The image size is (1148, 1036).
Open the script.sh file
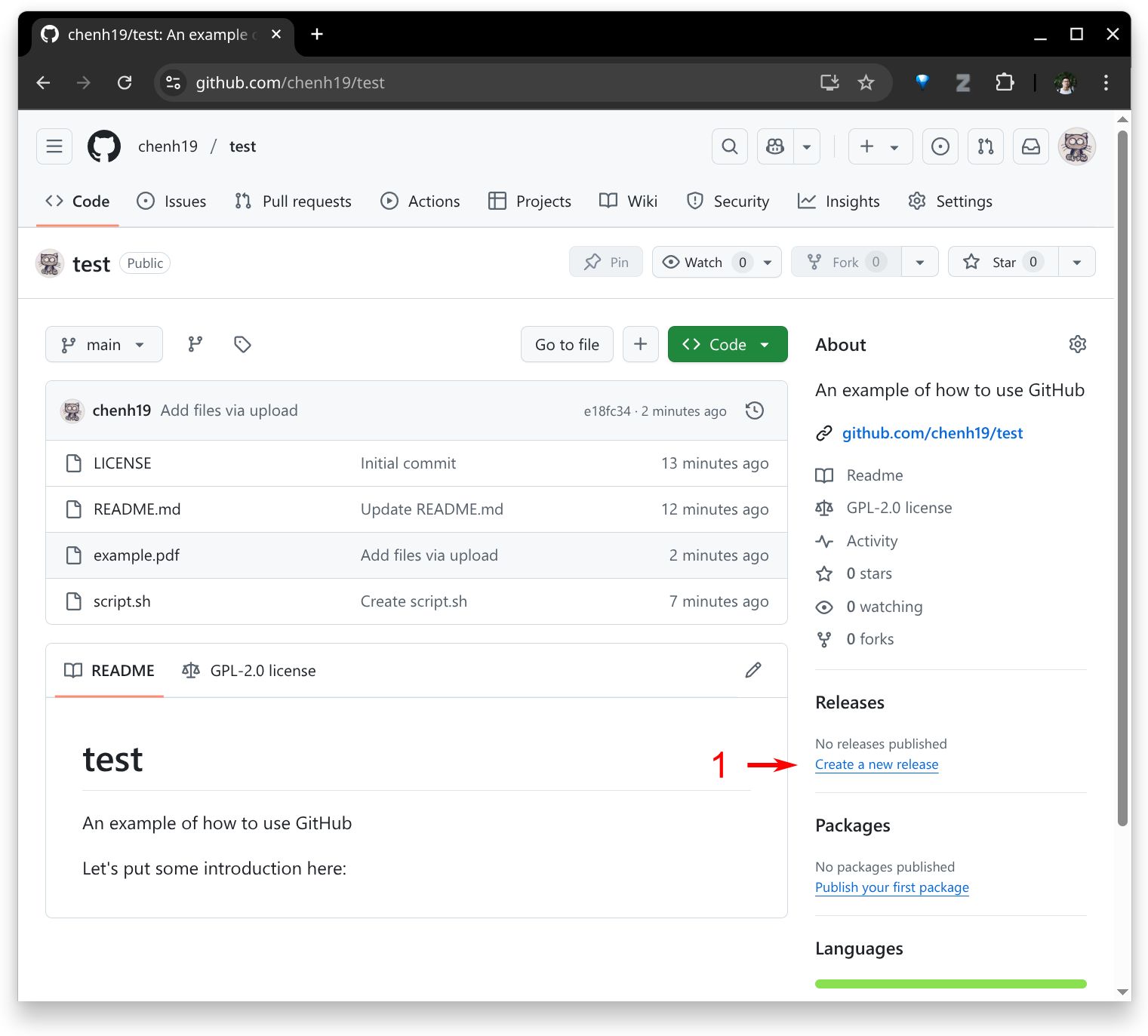pos(122,601)
